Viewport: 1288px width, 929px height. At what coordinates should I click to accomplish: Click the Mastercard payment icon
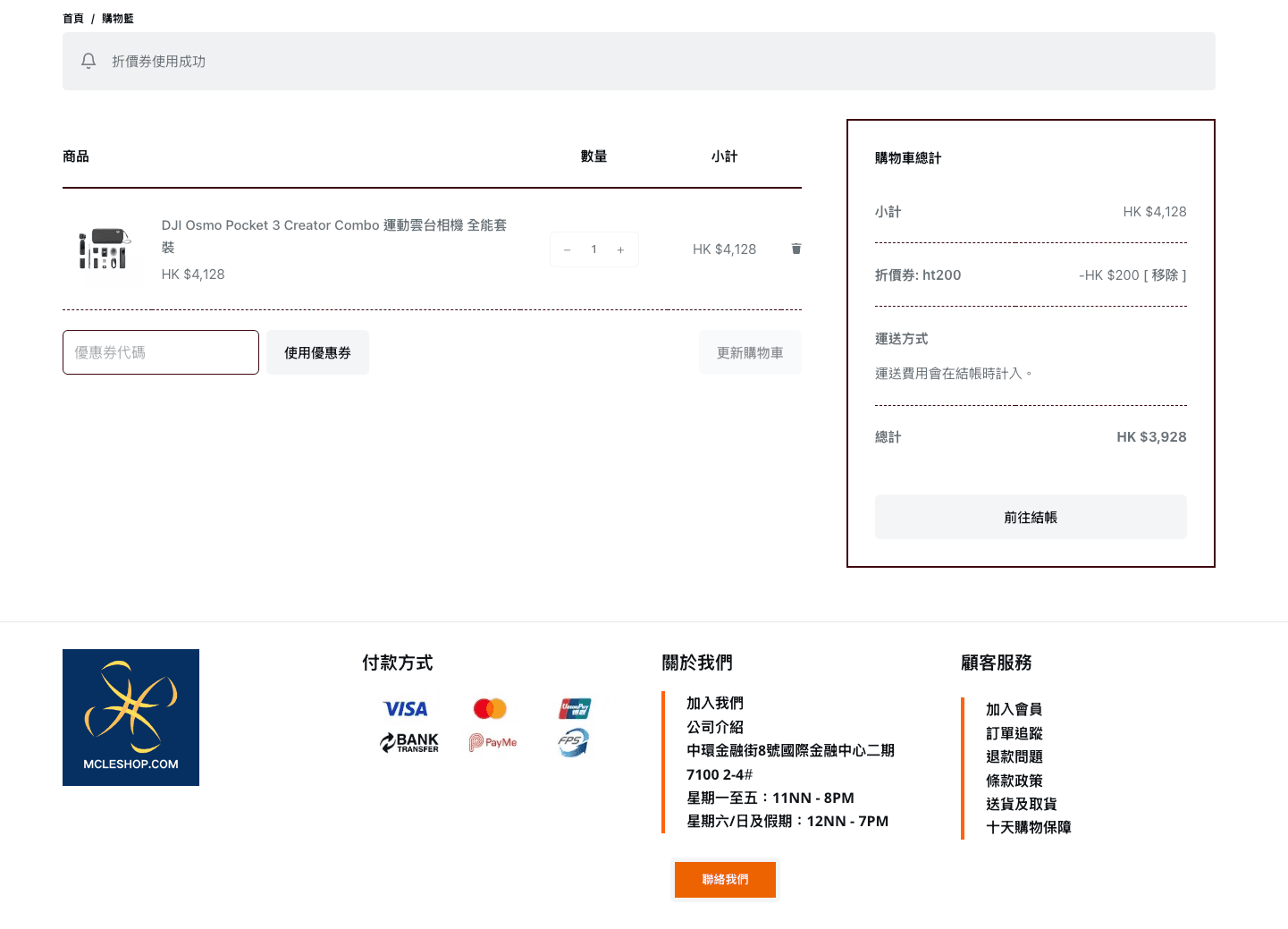[490, 709]
